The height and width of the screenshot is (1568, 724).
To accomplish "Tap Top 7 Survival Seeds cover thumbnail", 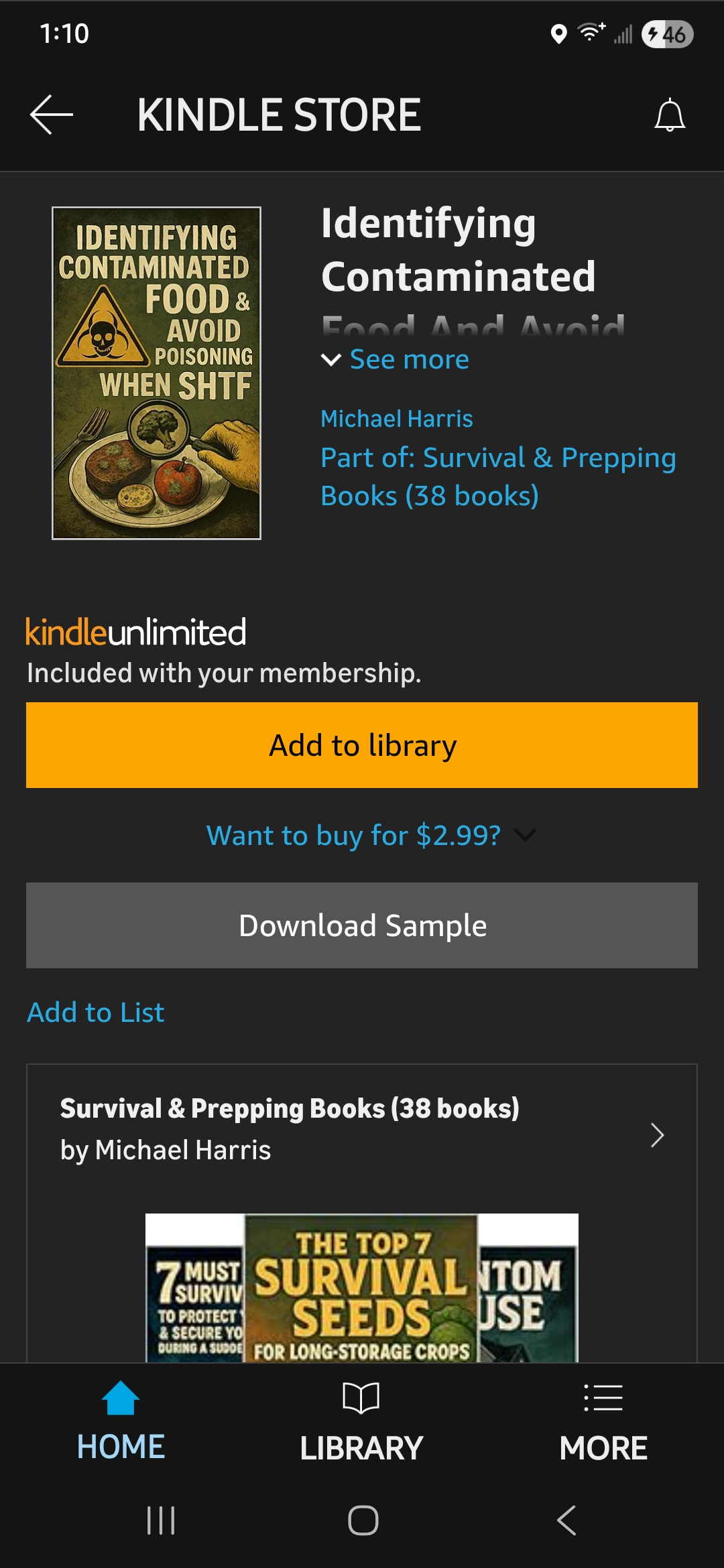I will [x=361, y=1288].
